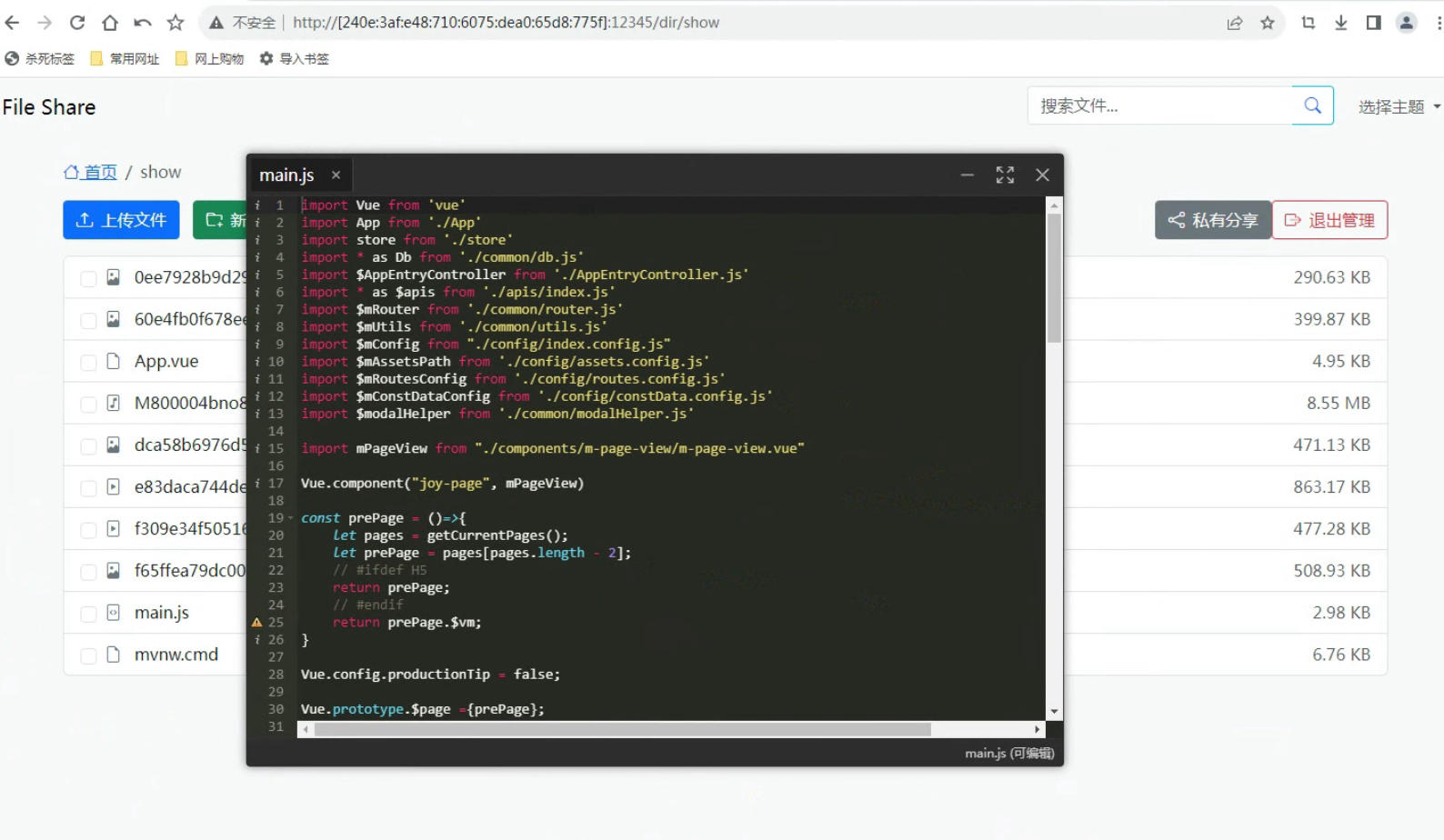Click the 退出管理 exit management button
Image resolution: width=1444 pixels, height=840 pixels.
point(1329,220)
